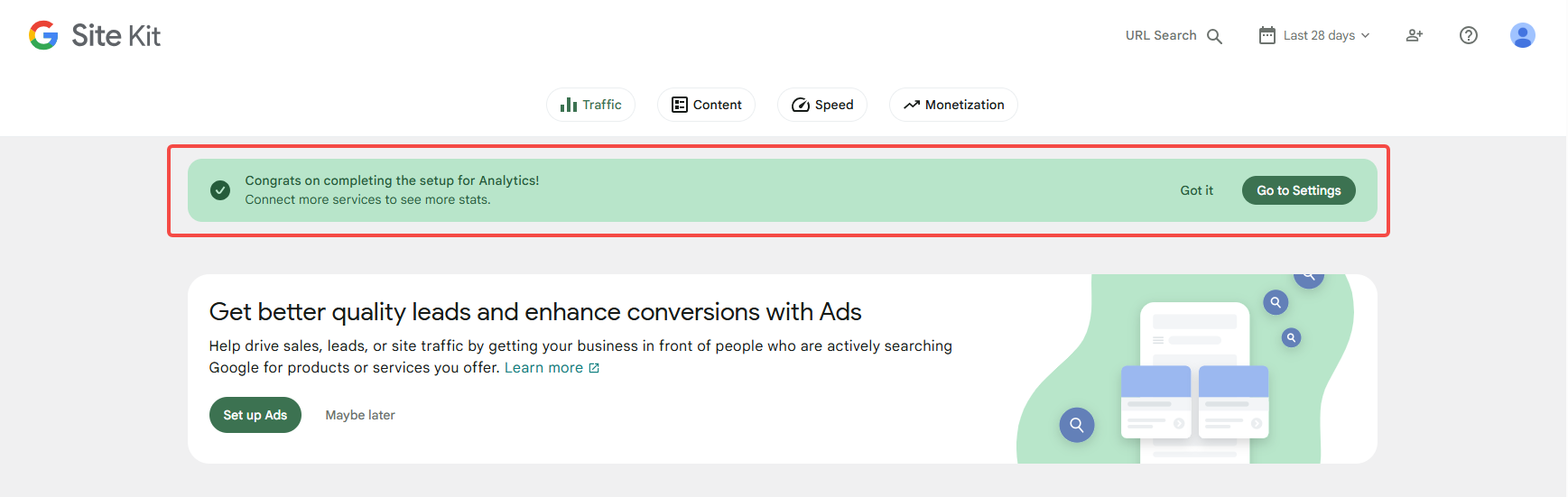Expand the Last 28 days dropdown
This screenshot has width=1568, height=497.
(1327, 35)
